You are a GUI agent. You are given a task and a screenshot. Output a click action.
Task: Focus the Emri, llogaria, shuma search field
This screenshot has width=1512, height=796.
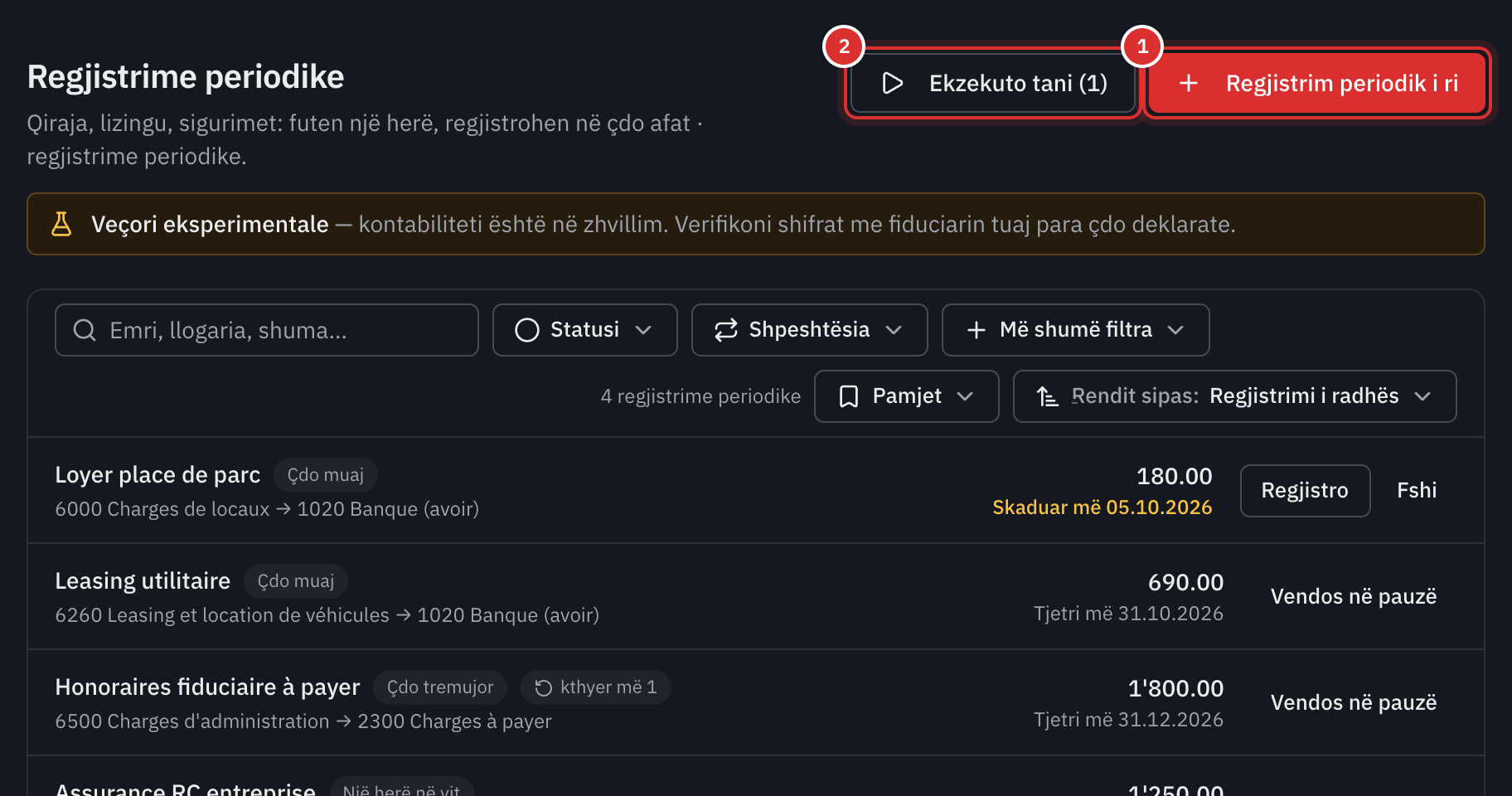(267, 330)
